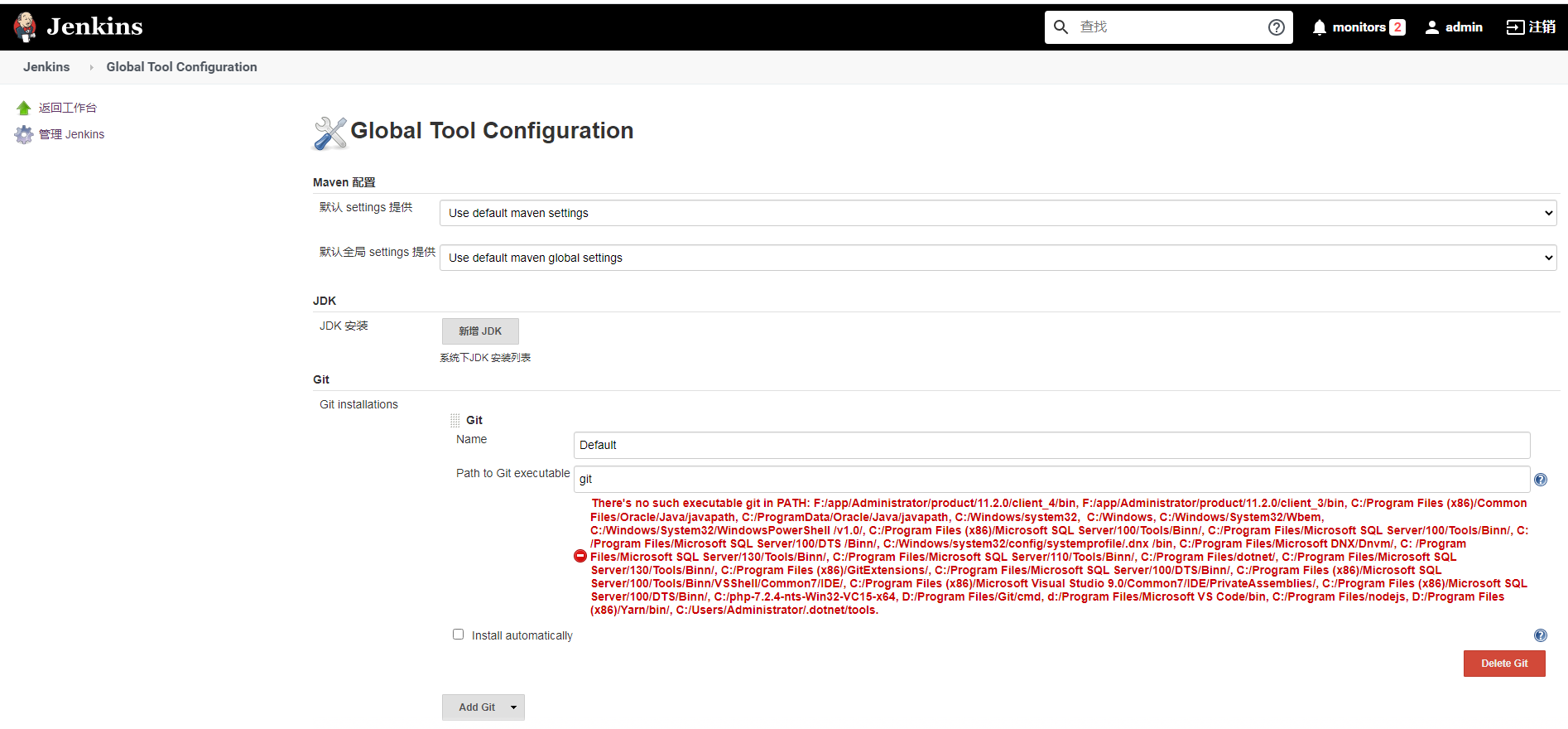Open 默认 settings 提供 dropdown
The height and width of the screenshot is (729, 1568).
coord(998,213)
